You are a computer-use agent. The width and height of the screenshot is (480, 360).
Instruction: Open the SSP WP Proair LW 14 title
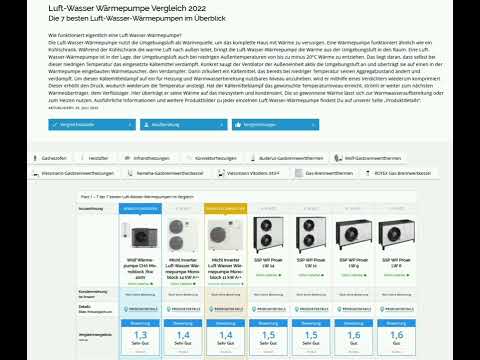268,263
